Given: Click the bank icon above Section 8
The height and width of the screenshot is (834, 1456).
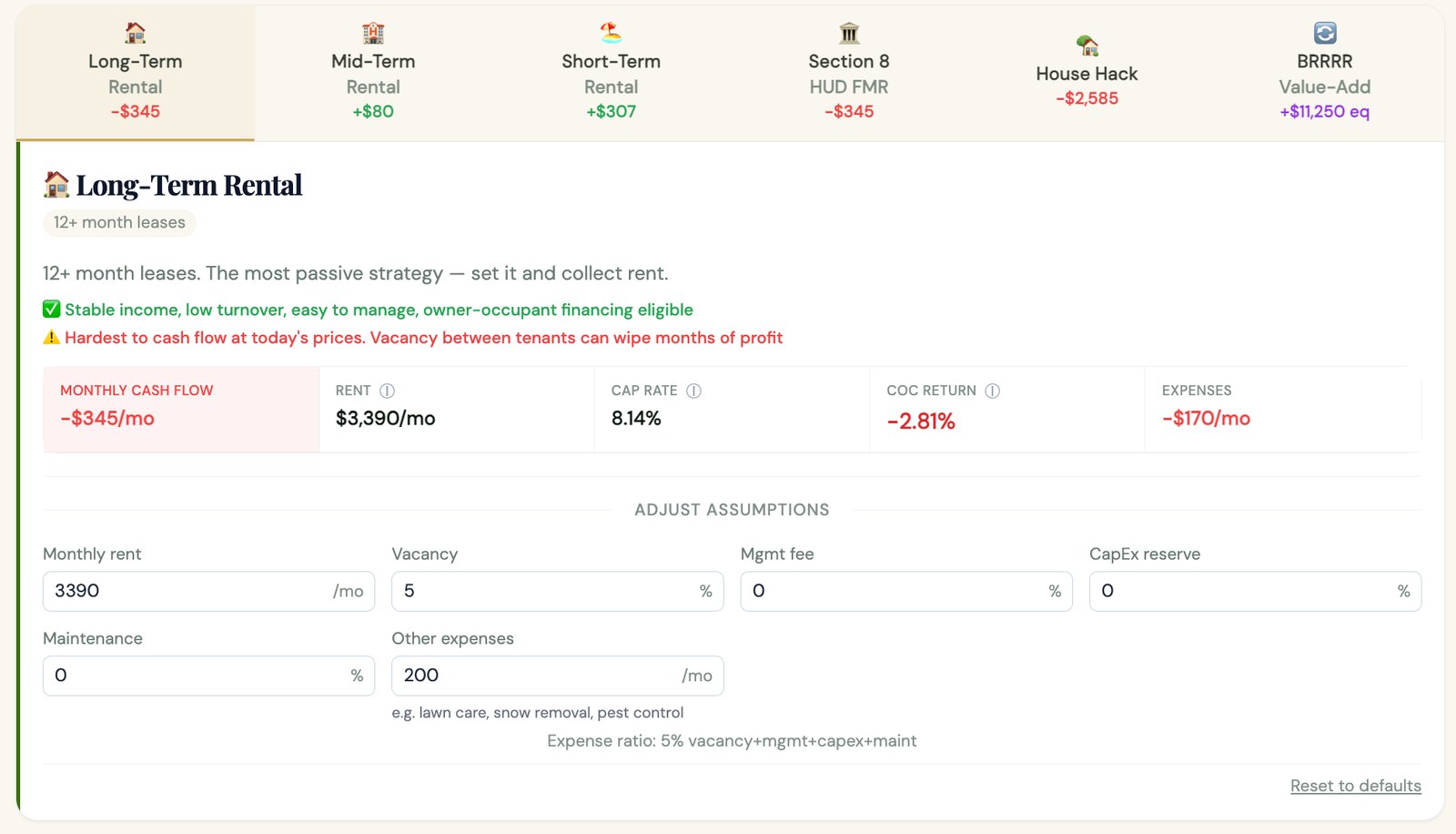Looking at the screenshot, I should tap(848, 32).
